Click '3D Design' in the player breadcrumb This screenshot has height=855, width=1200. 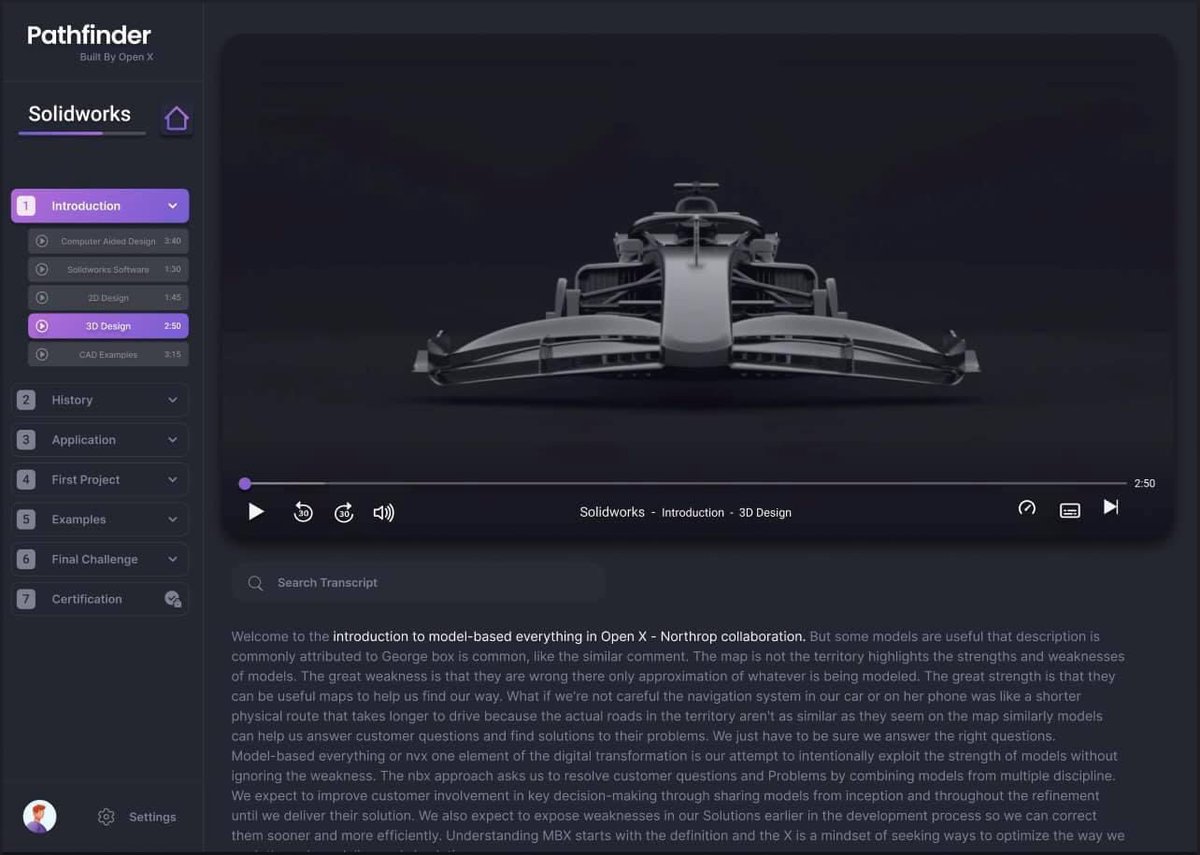point(765,512)
